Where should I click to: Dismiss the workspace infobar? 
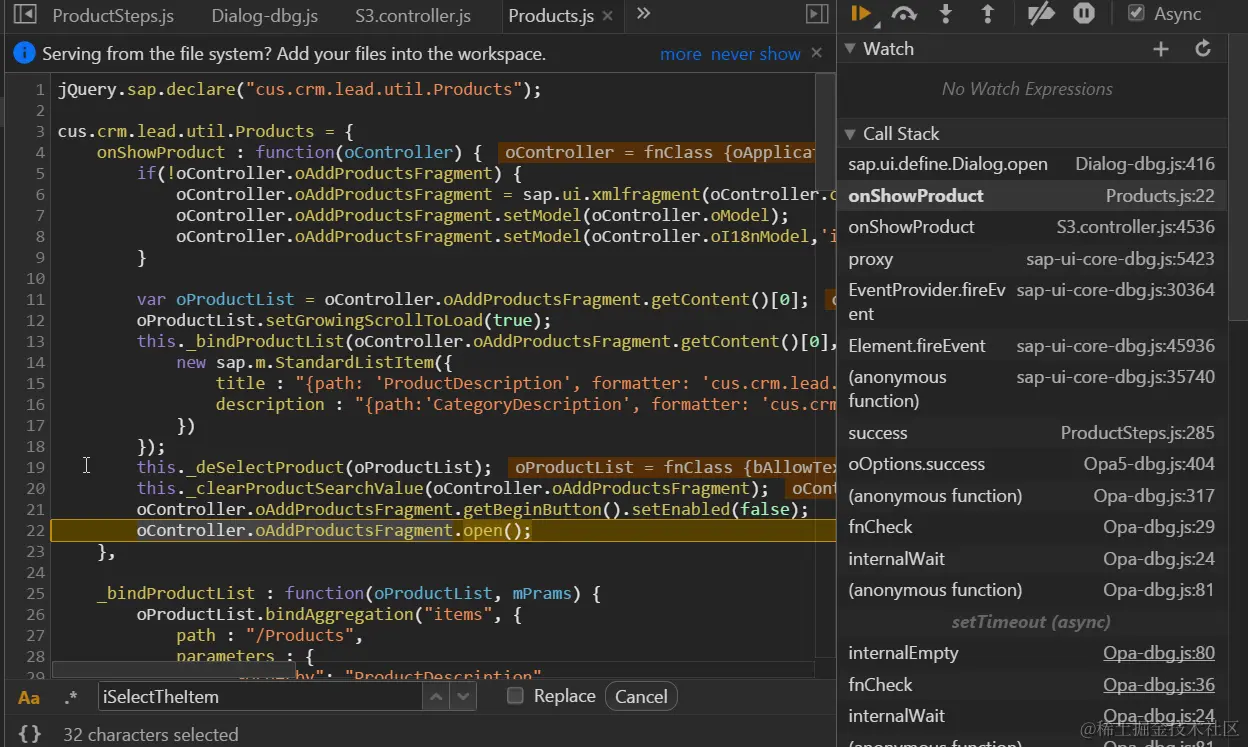(x=817, y=53)
